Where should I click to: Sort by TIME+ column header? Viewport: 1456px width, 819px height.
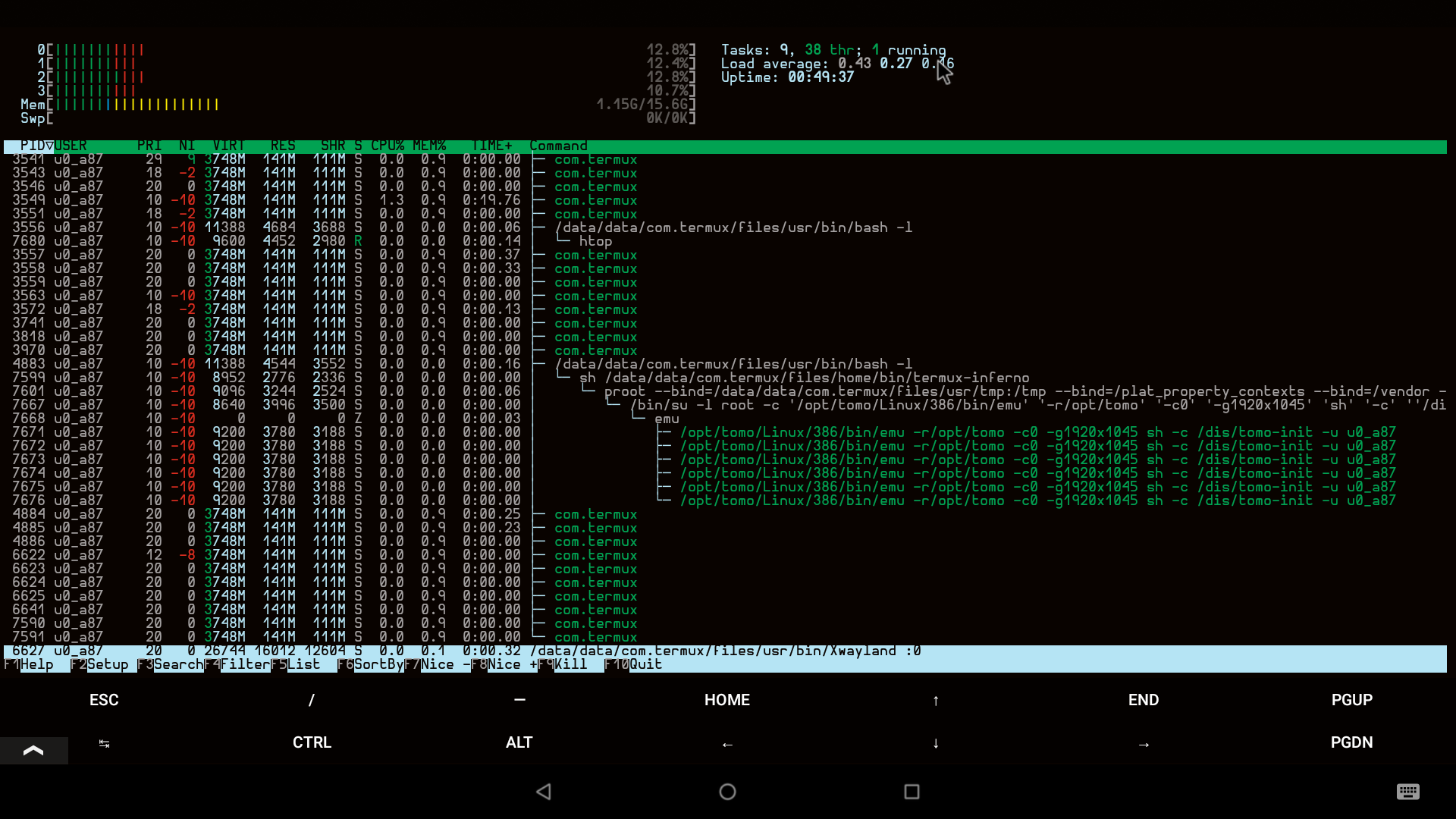(491, 146)
